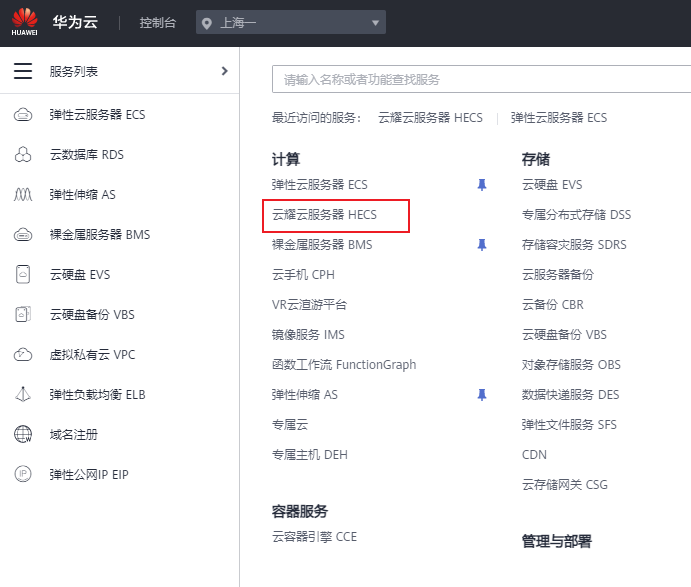Open 存储容灾服务 SDRS
Screen dimensions: 691x587
574,245
